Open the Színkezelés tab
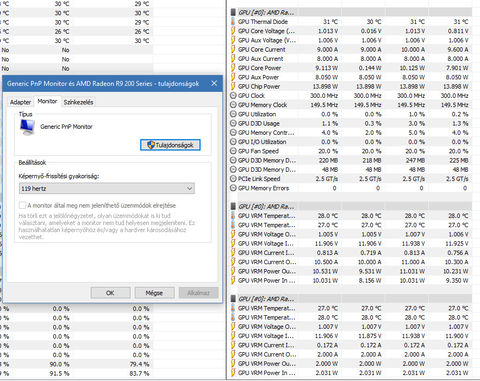This screenshot has height=381, width=480. click(x=78, y=102)
